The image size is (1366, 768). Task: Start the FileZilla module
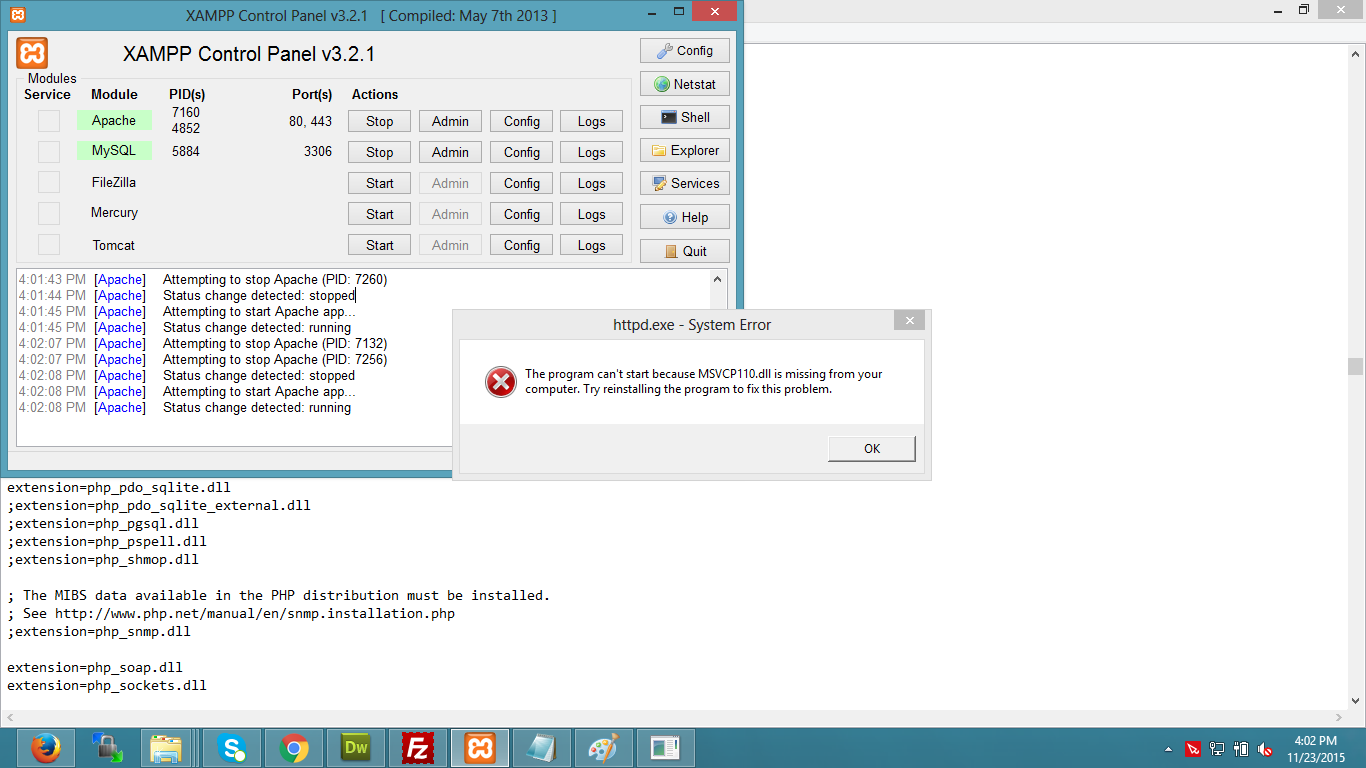(x=380, y=183)
